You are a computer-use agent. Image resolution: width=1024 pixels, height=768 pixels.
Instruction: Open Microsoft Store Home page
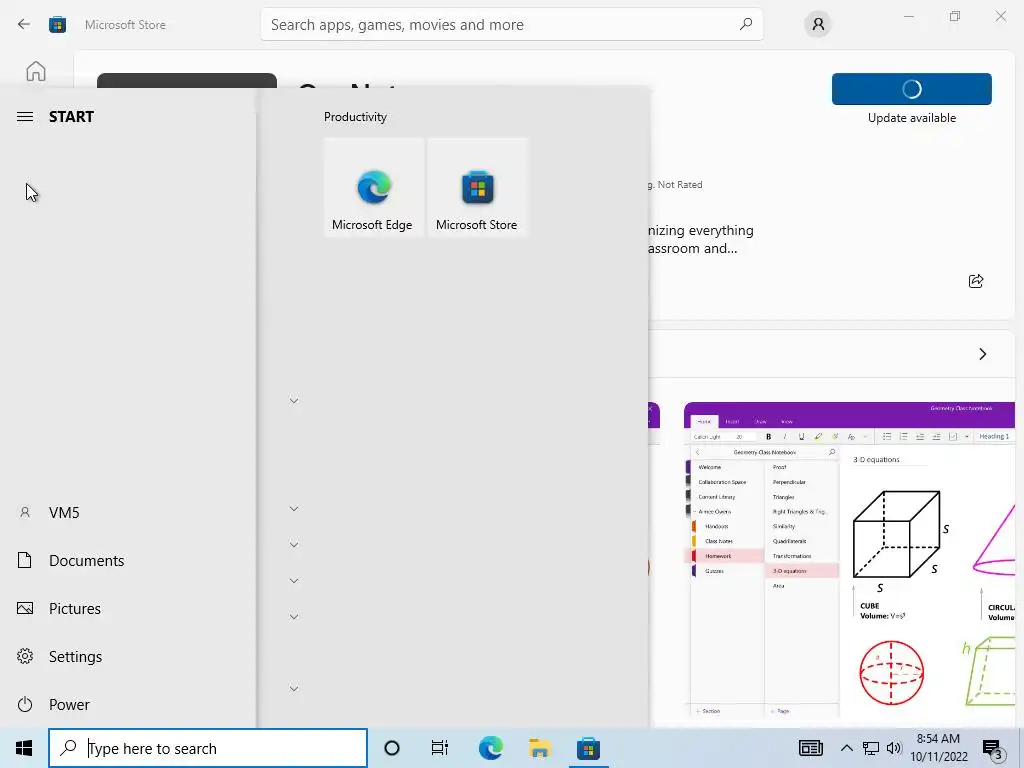(x=36, y=71)
